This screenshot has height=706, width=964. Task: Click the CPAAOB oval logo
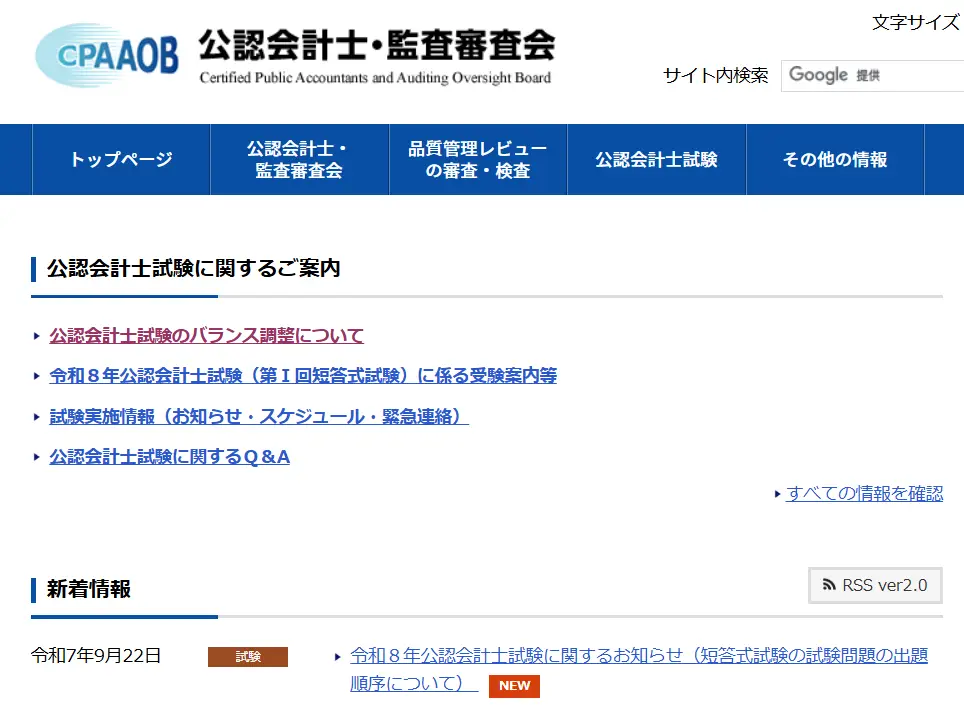(x=106, y=55)
